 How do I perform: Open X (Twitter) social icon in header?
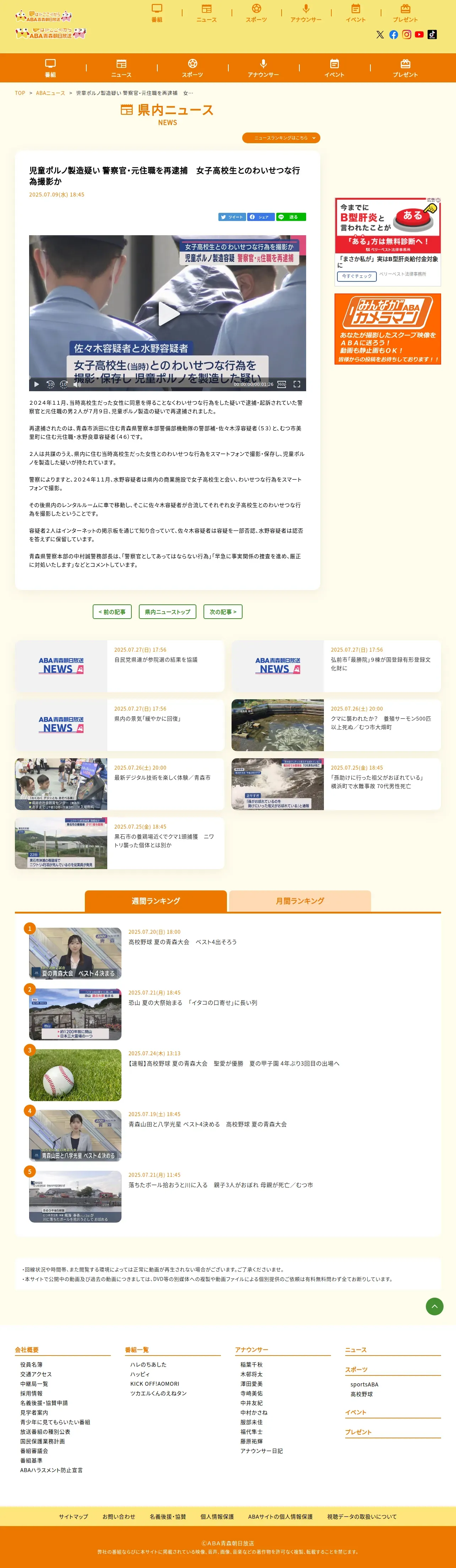[380, 35]
